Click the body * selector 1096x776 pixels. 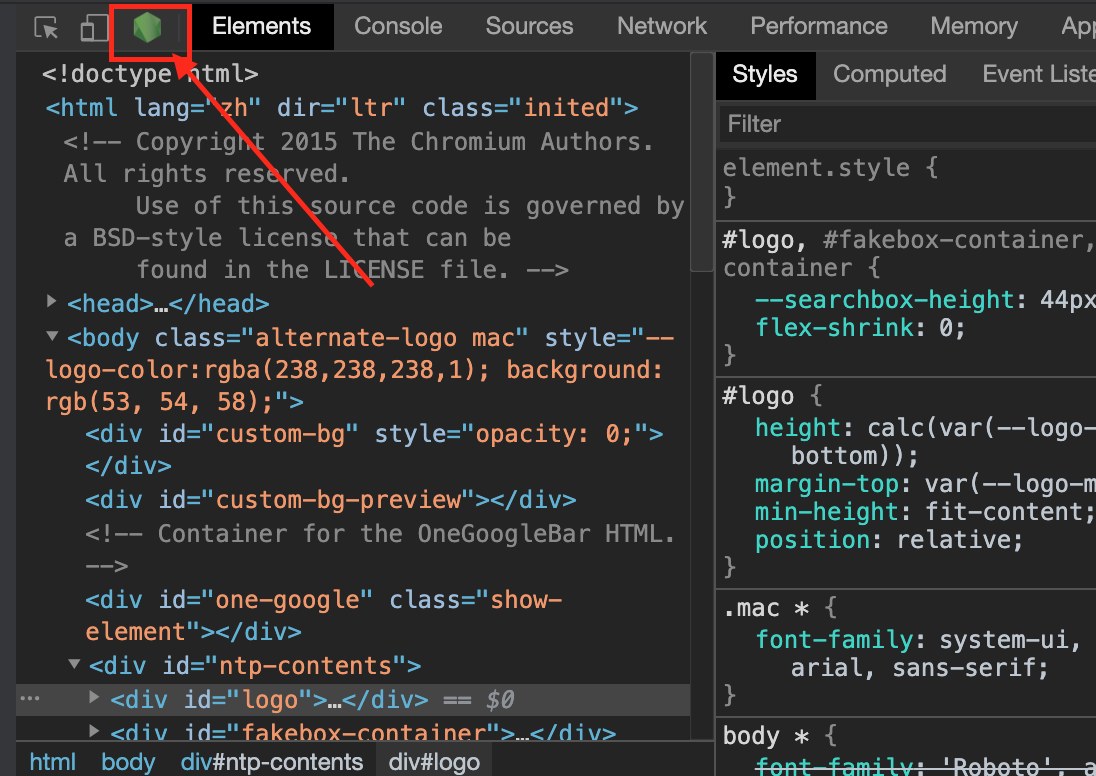pos(766,735)
